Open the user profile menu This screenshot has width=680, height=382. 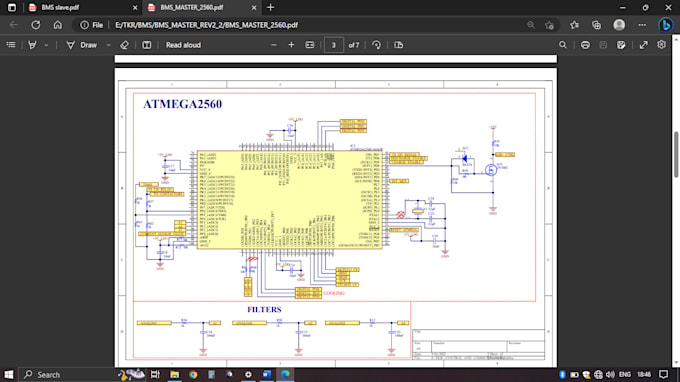tap(619, 25)
